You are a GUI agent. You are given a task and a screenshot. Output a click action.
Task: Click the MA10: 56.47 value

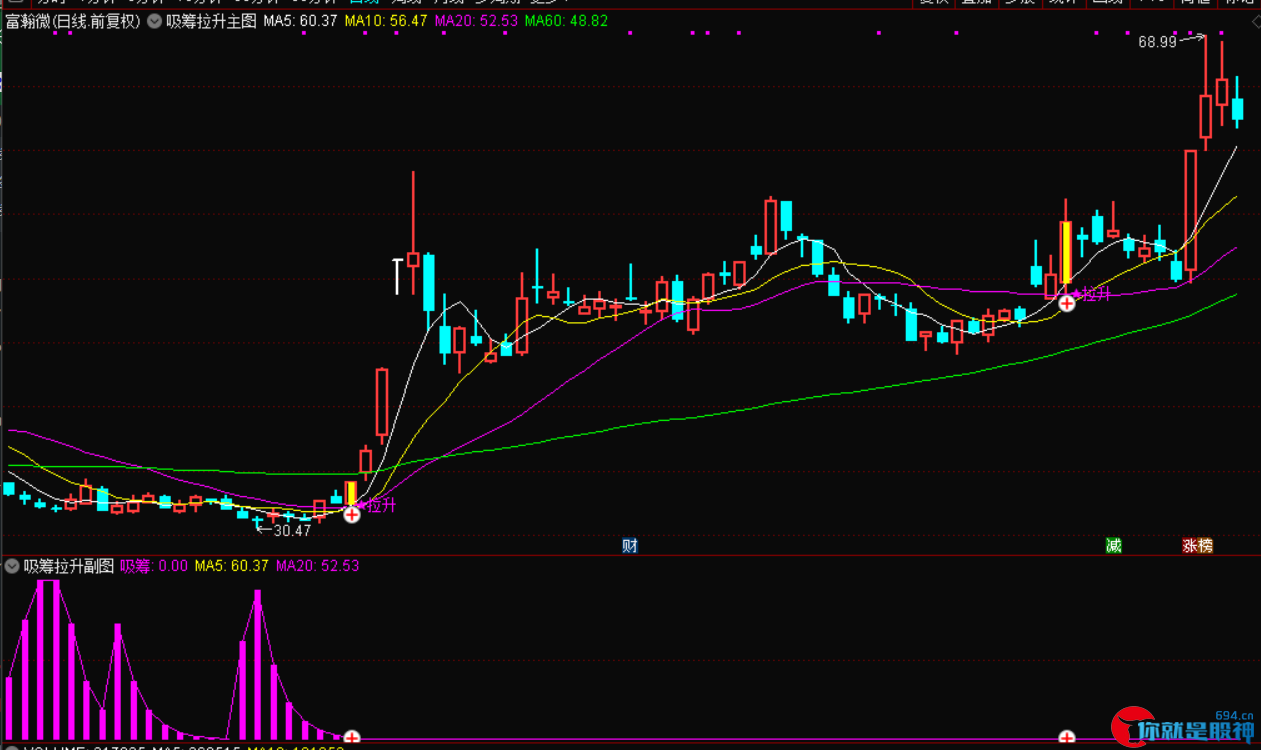point(386,20)
